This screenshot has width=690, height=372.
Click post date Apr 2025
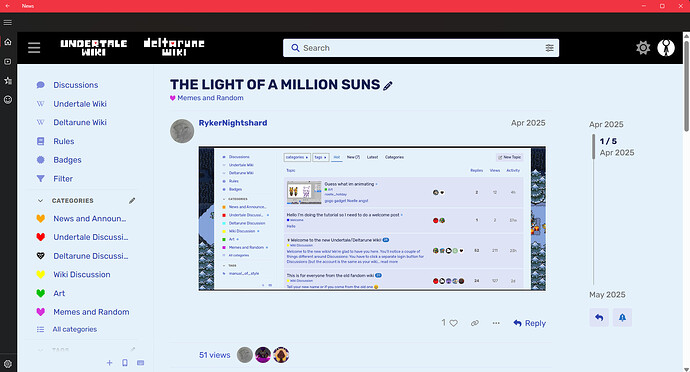(528, 123)
